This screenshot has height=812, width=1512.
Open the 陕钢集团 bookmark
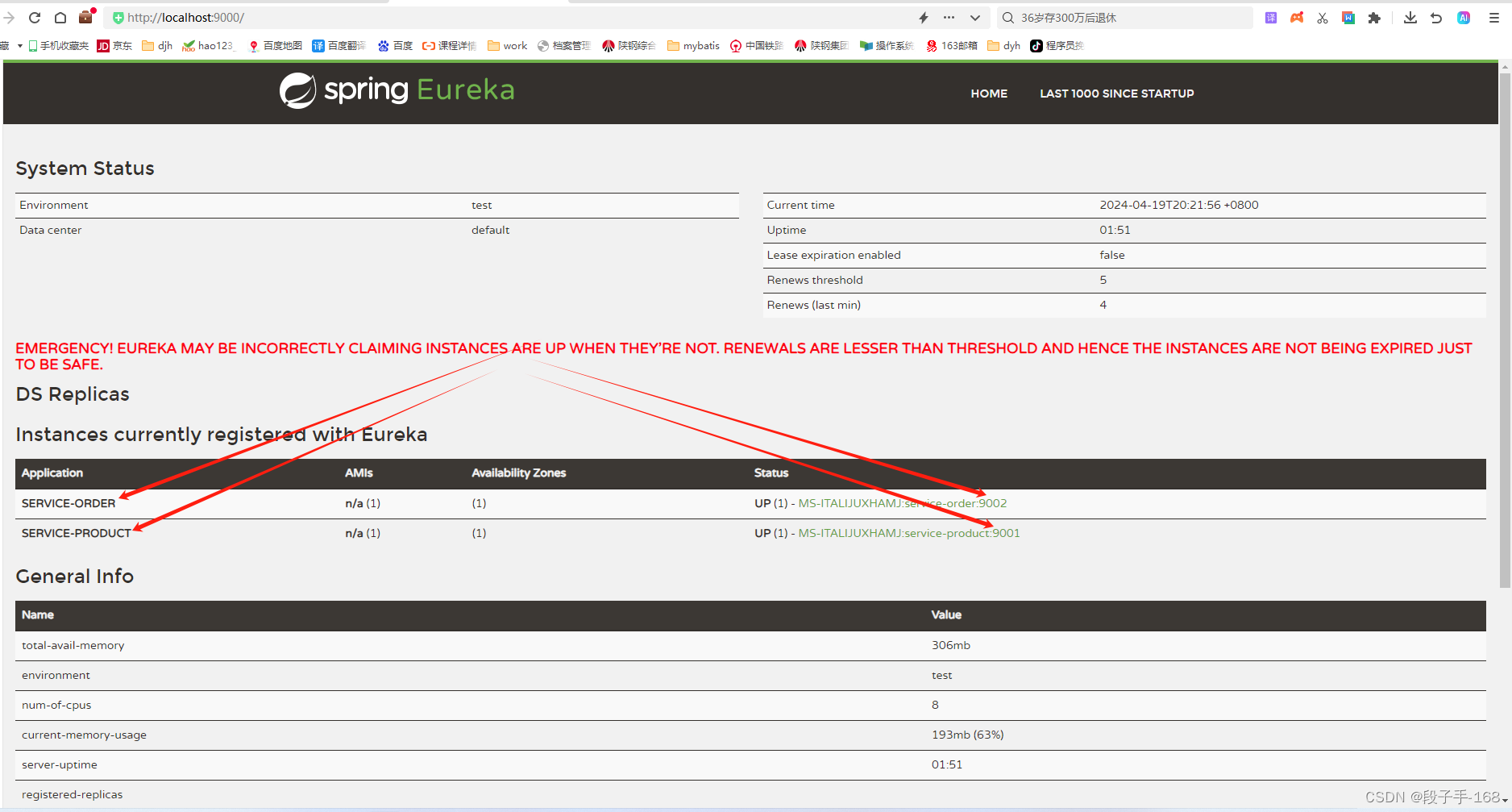[x=821, y=46]
